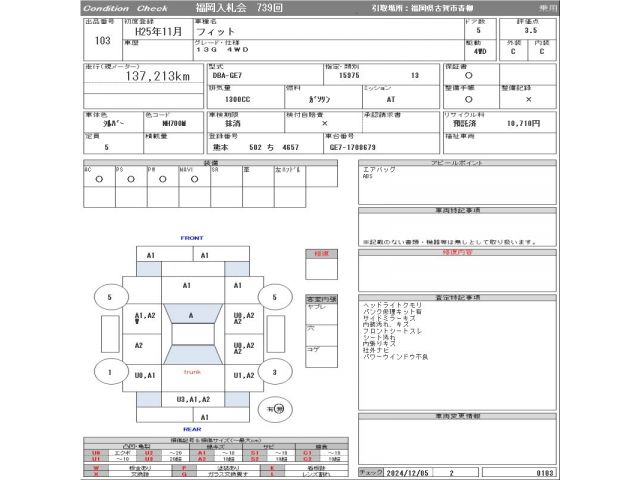
Task: Click the circle mark under 保証書
Action: (x=469, y=76)
